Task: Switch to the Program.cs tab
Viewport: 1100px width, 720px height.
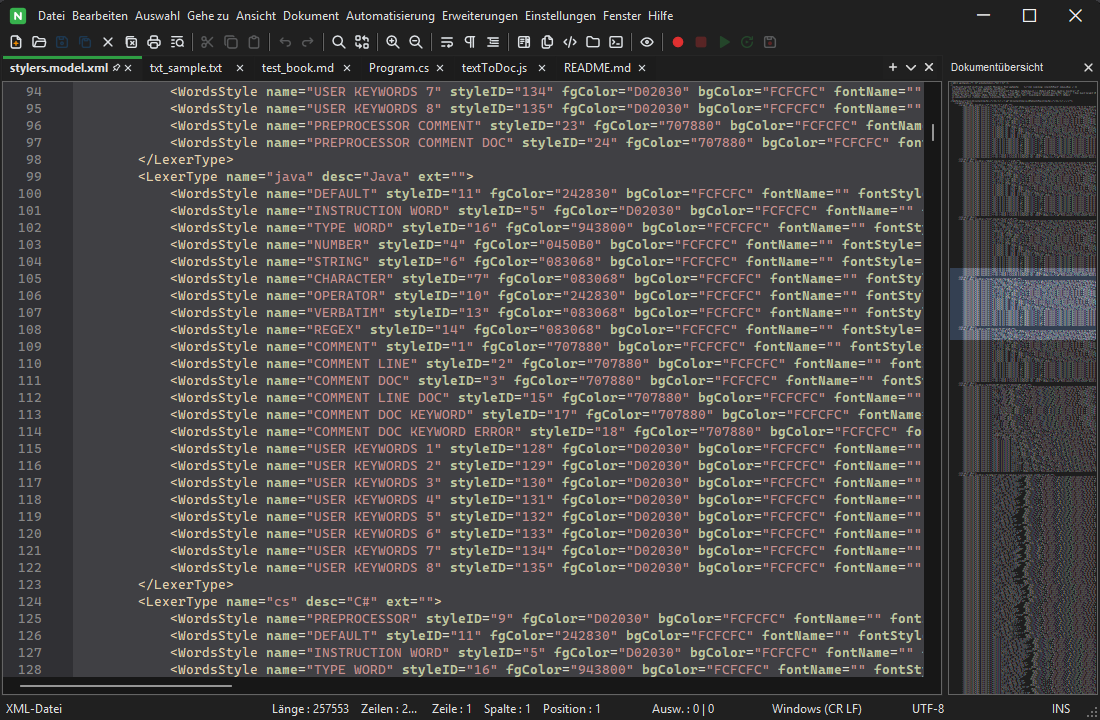Action: click(398, 68)
